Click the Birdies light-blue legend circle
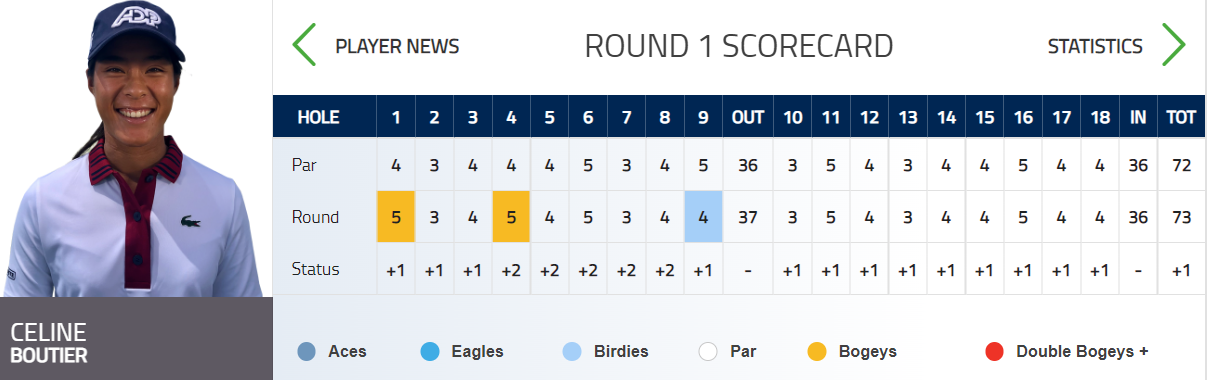Viewport: 1208px width, 380px height. click(573, 352)
